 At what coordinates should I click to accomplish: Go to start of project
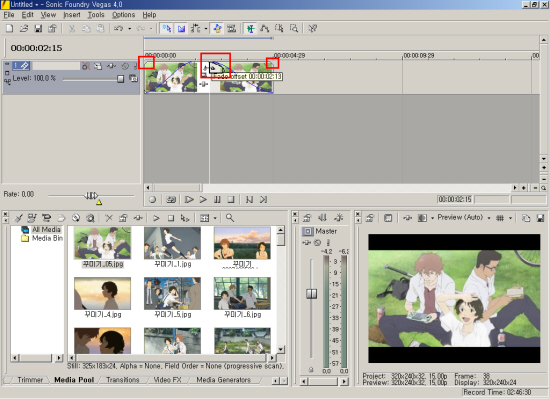coord(249,200)
